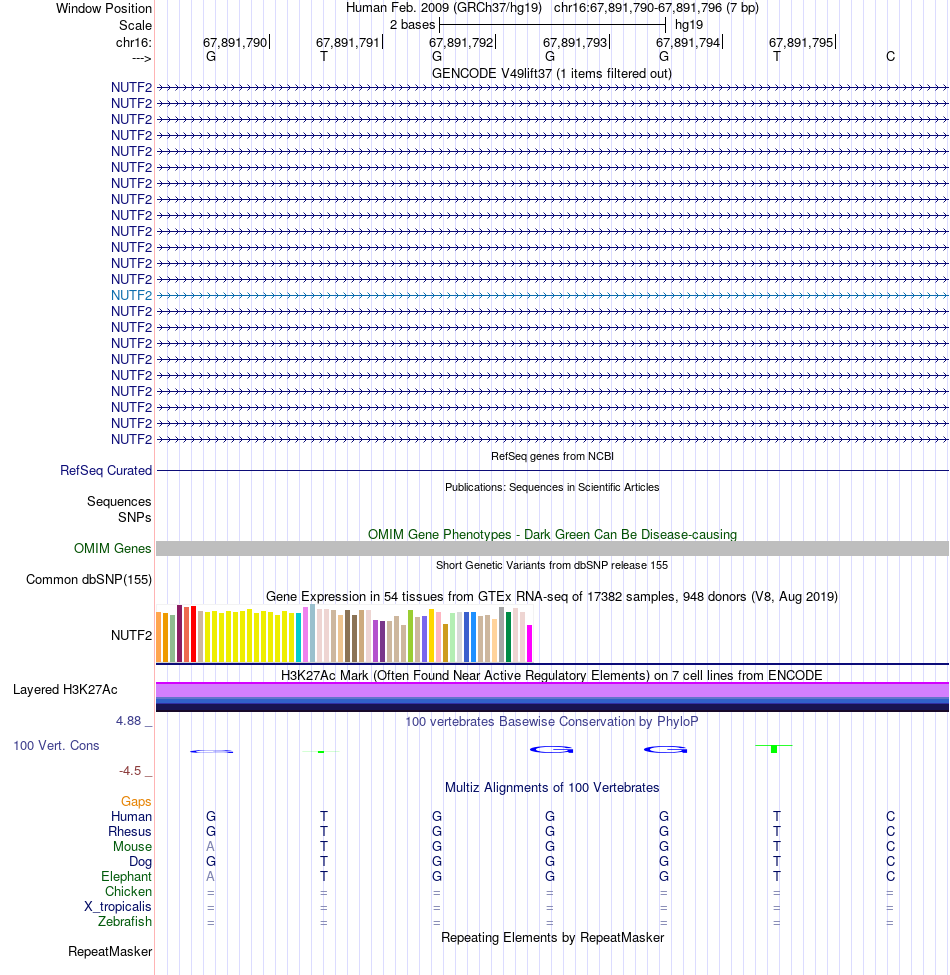Open '100 vertebrates Basewise Conservation by PhyloP' title

point(552,722)
